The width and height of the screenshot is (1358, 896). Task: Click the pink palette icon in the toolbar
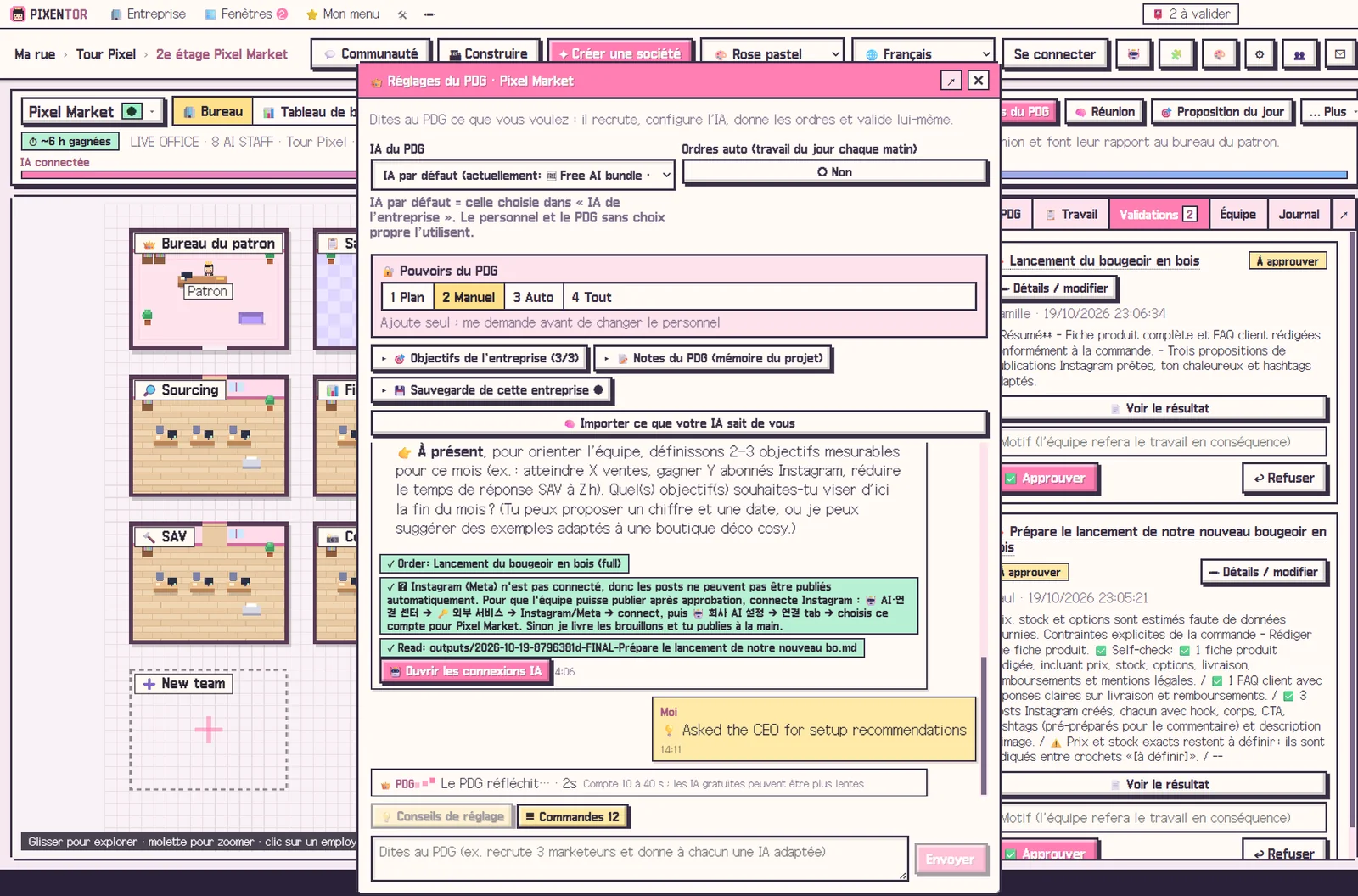coord(1219,54)
